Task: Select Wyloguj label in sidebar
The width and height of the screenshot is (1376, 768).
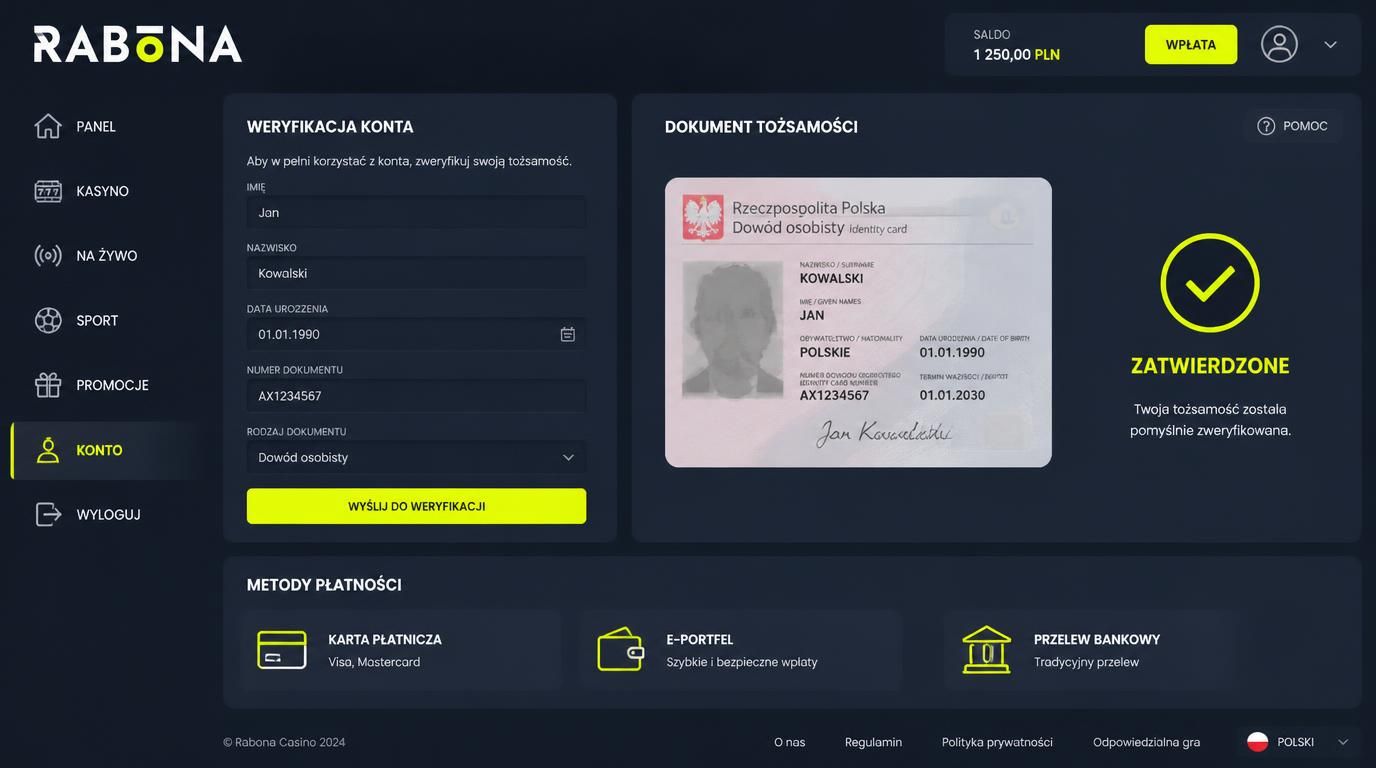Action: click(x=108, y=514)
